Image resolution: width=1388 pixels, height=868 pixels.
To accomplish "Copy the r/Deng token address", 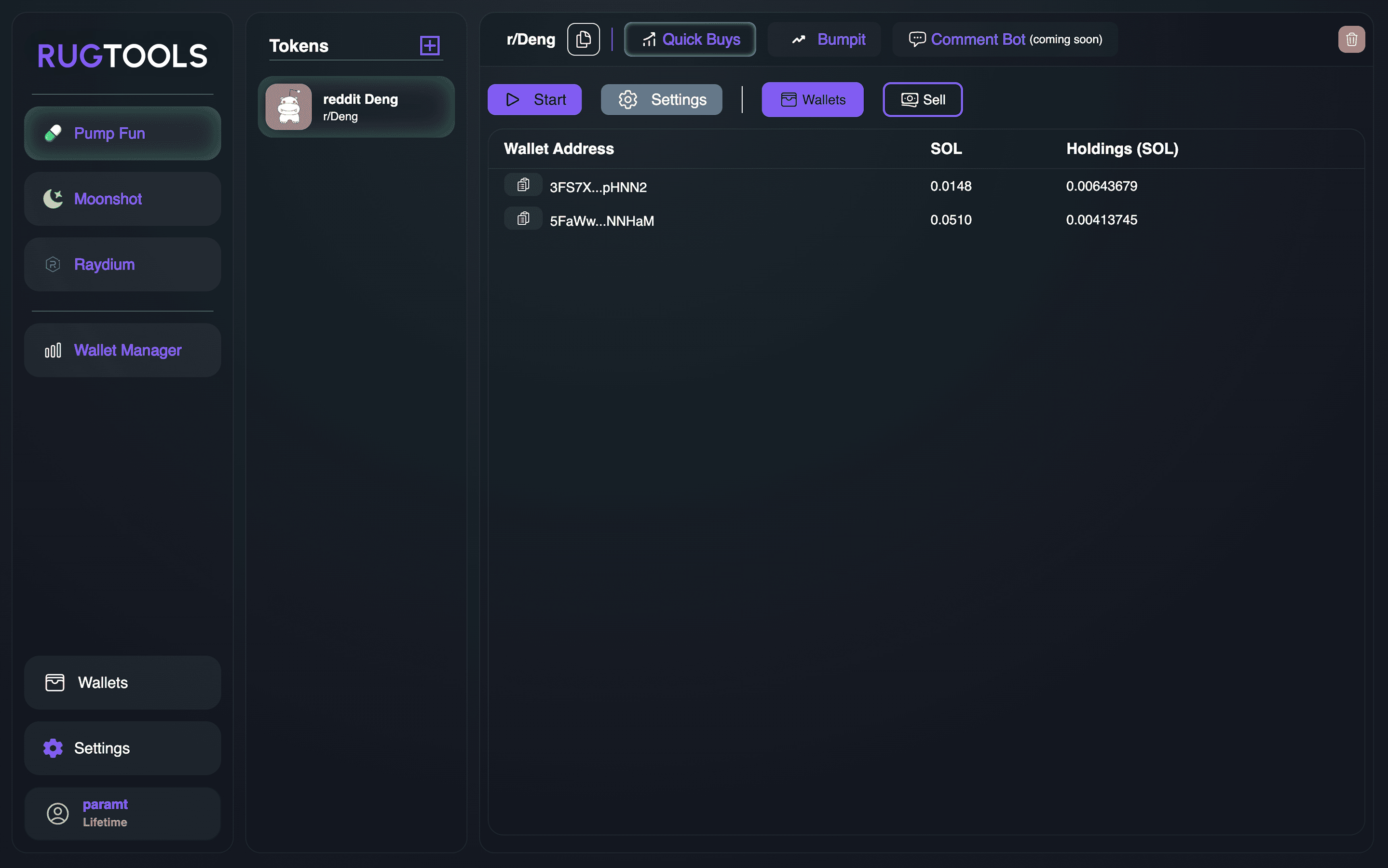I will click(583, 39).
